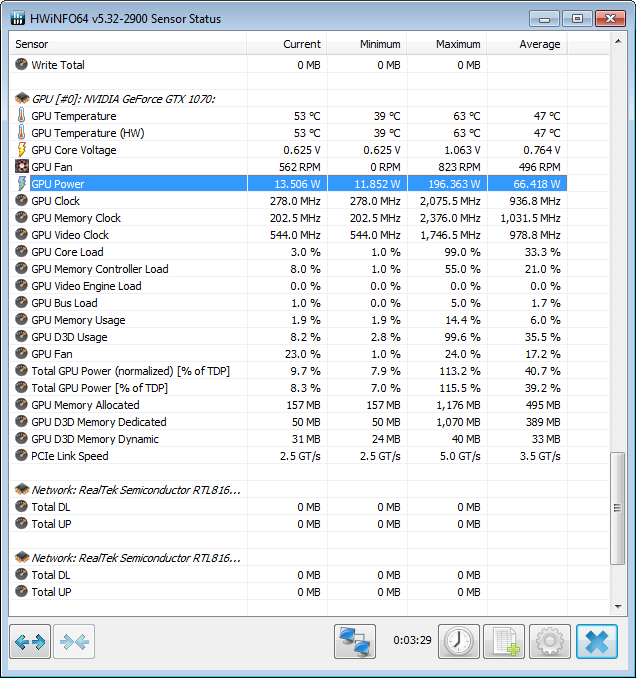Click the Minimum column header
This screenshot has width=636, height=678.
coord(367,44)
